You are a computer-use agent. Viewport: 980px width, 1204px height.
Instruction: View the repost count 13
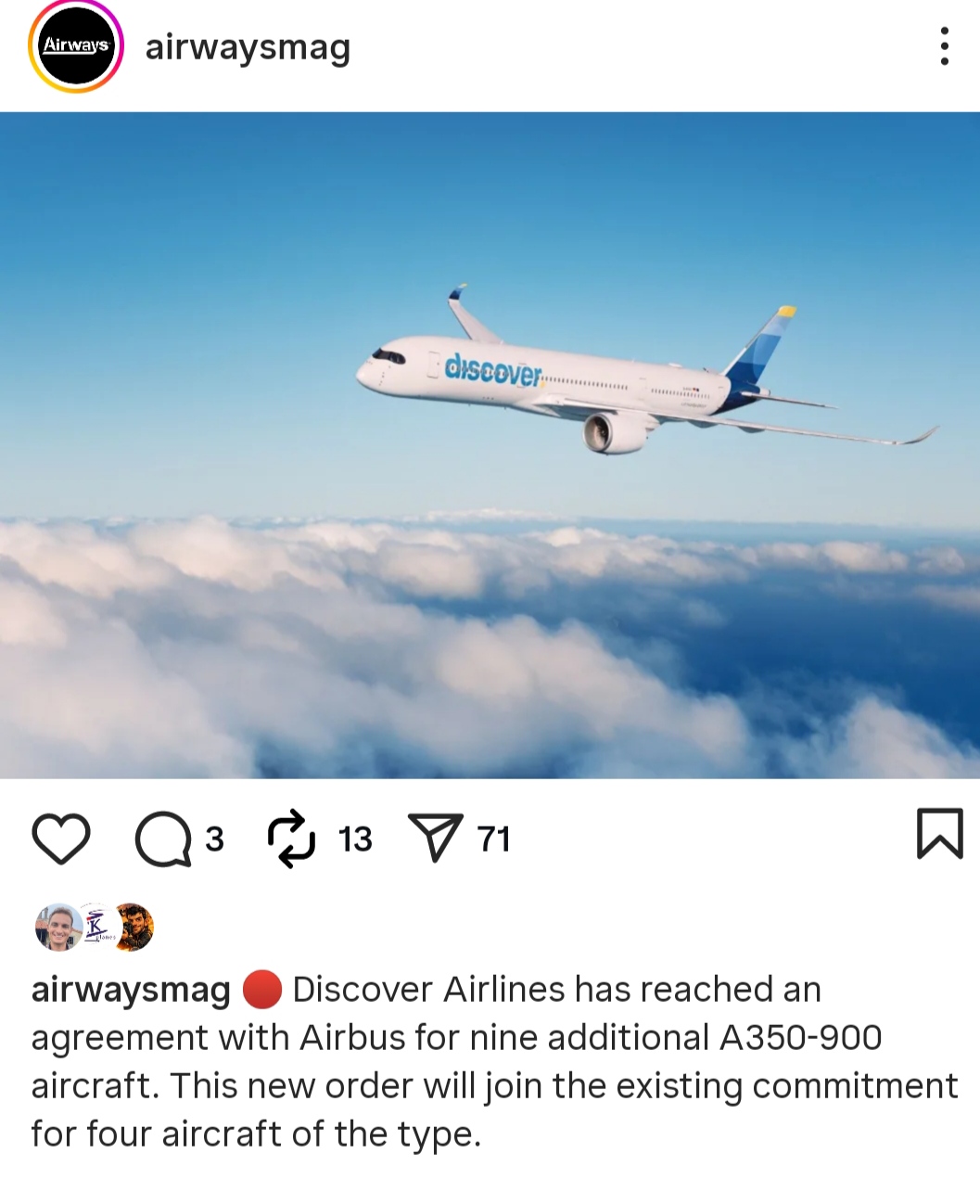point(355,839)
